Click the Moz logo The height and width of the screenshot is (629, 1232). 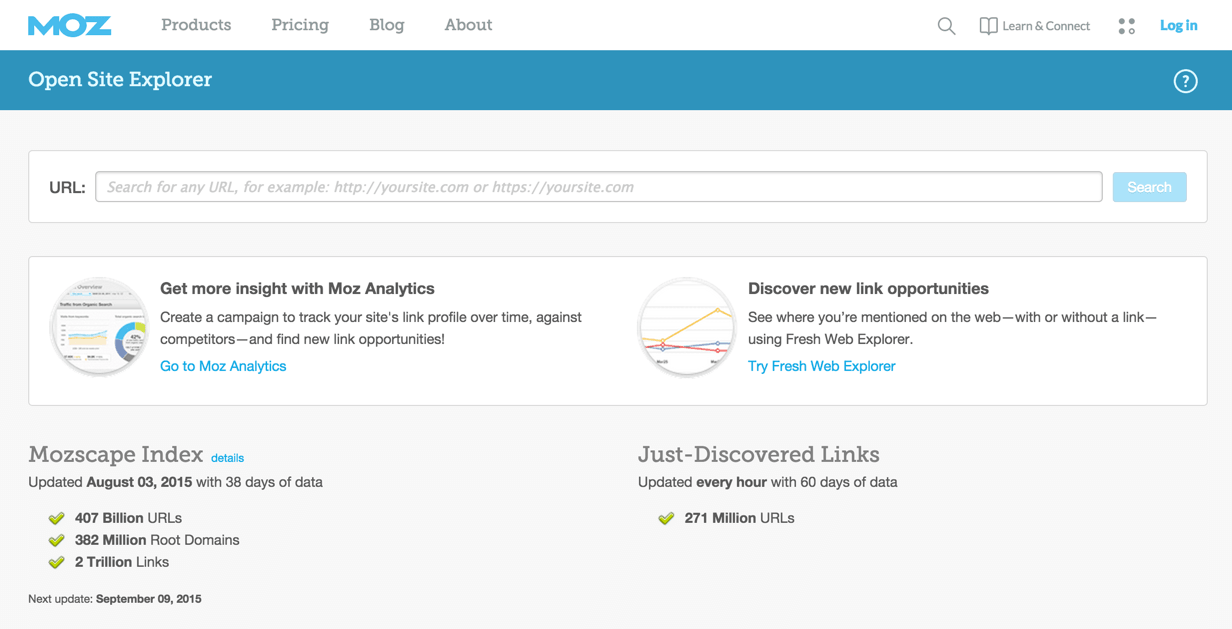[69, 26]
